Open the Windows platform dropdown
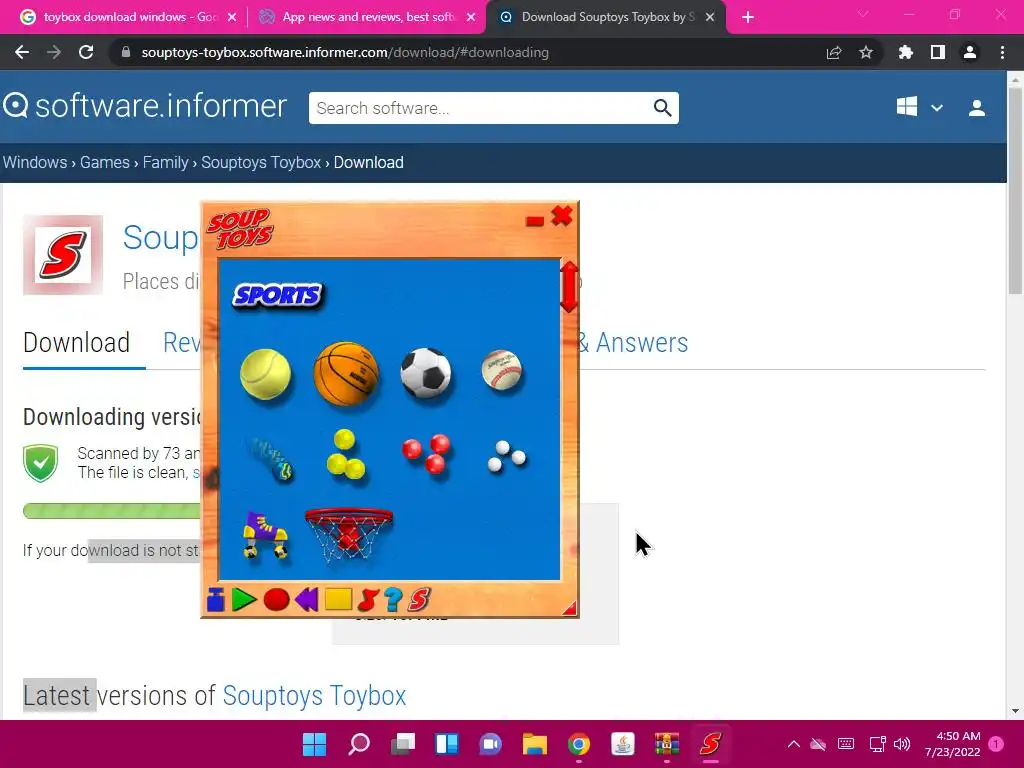This screenshot has height=768, width=1024. click(920, 107)
